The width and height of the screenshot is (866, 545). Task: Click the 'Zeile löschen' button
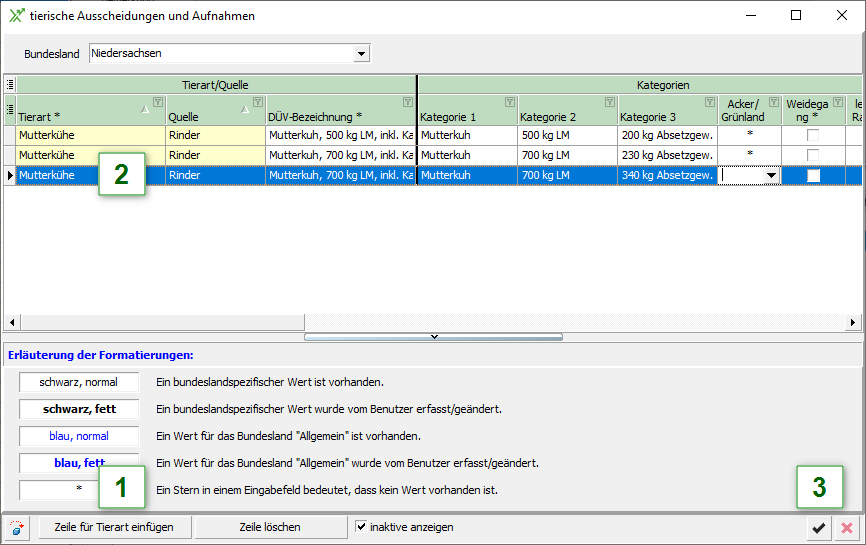pos(270,527)
